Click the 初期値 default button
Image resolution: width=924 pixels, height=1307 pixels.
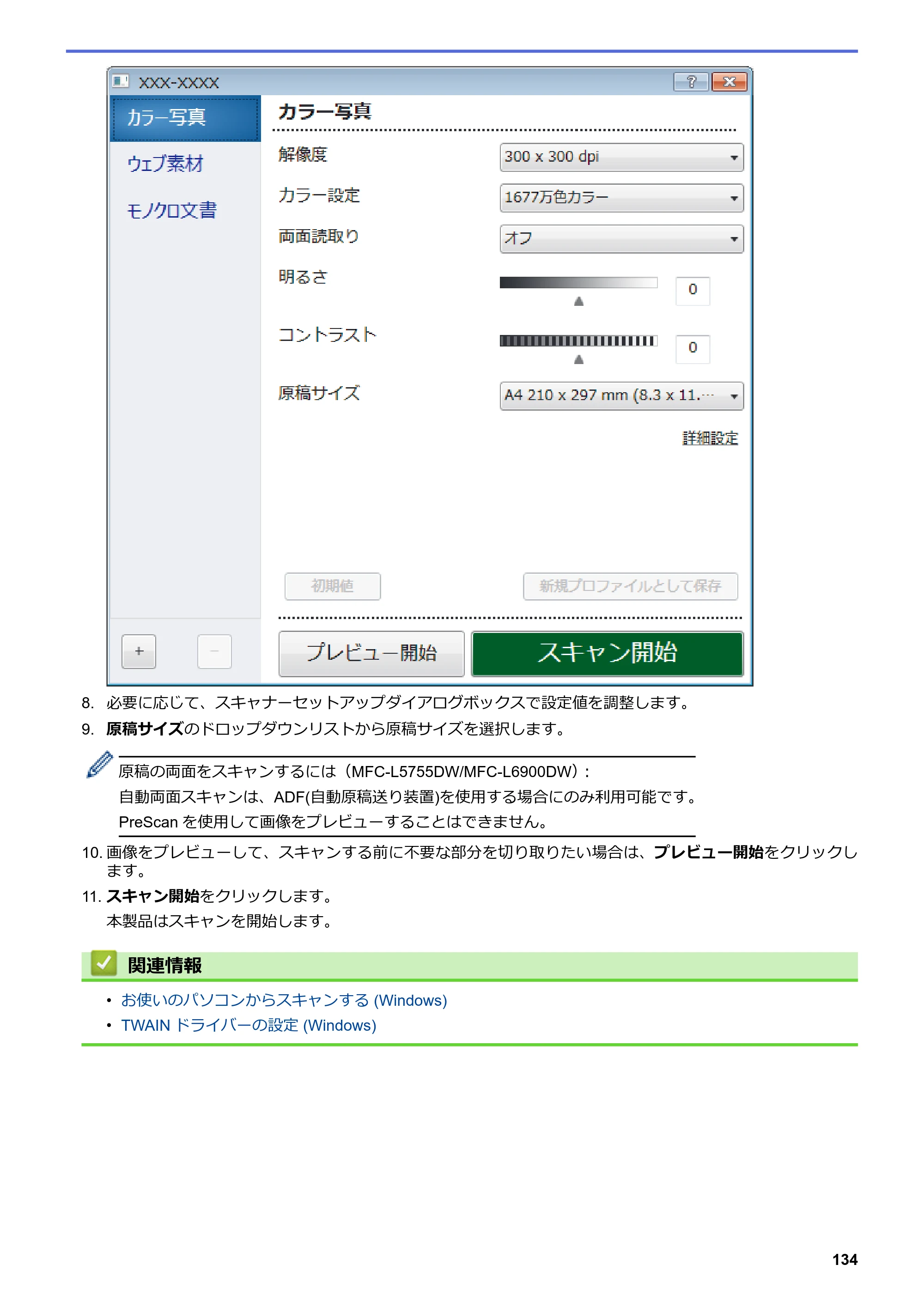point(333,586)
